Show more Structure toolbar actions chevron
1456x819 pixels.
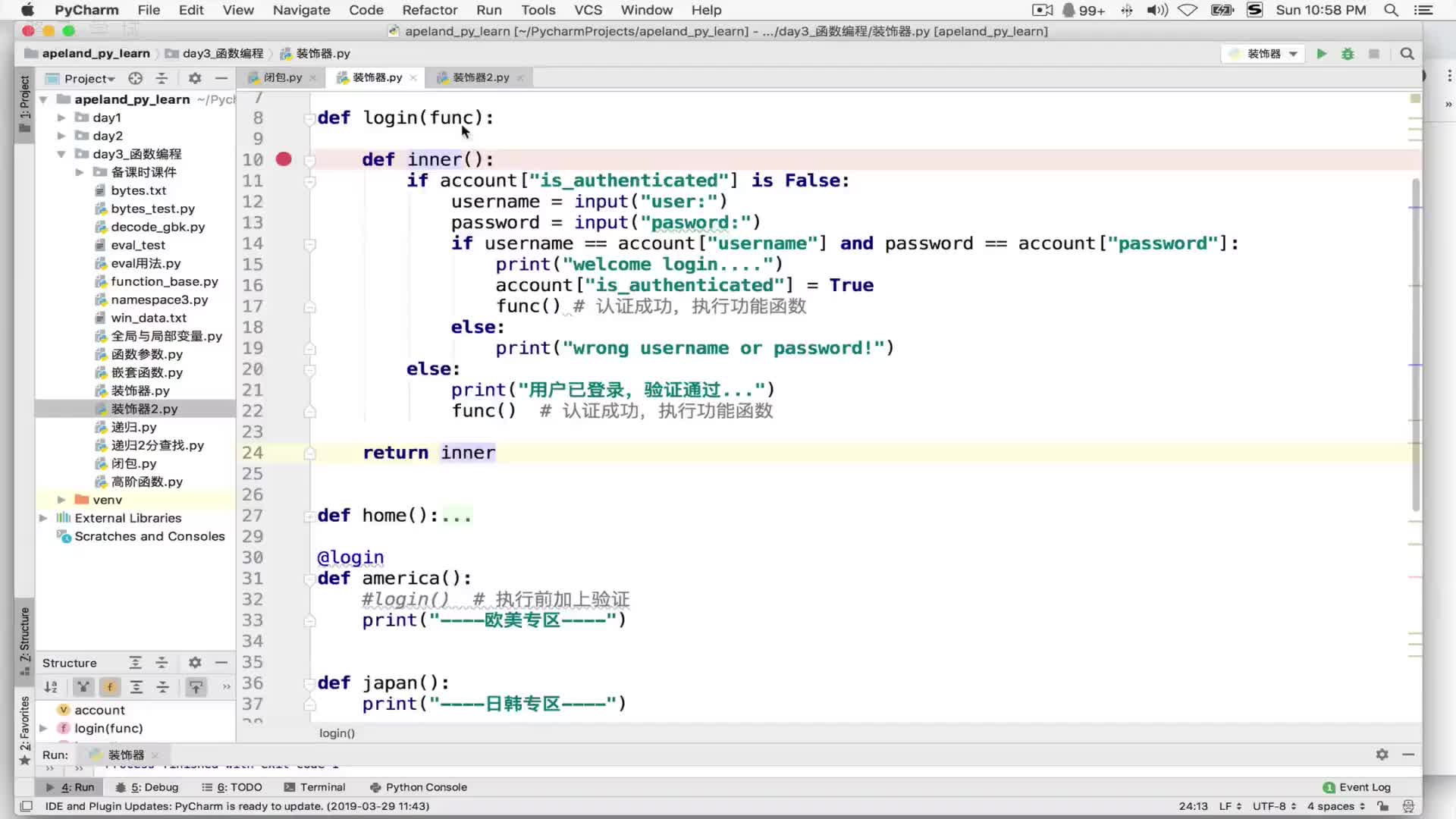tap(226, 687)
